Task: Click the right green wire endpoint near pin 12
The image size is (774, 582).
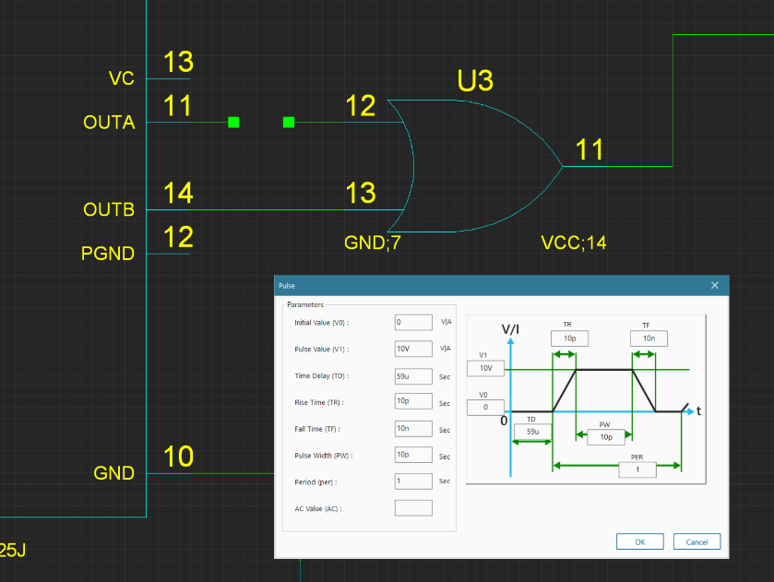Action: coord(289,122)
